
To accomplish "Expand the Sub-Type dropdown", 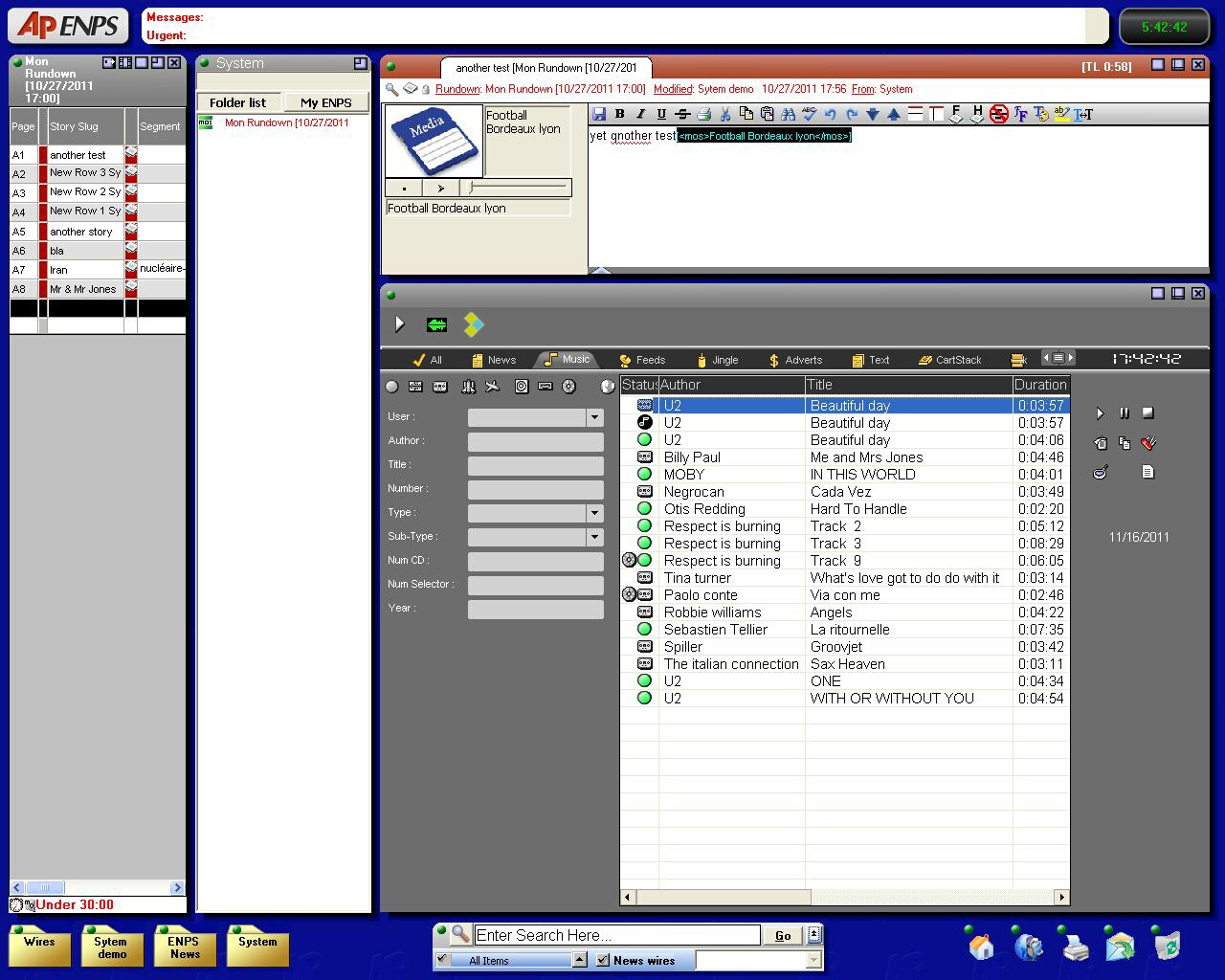I will 594,537.
